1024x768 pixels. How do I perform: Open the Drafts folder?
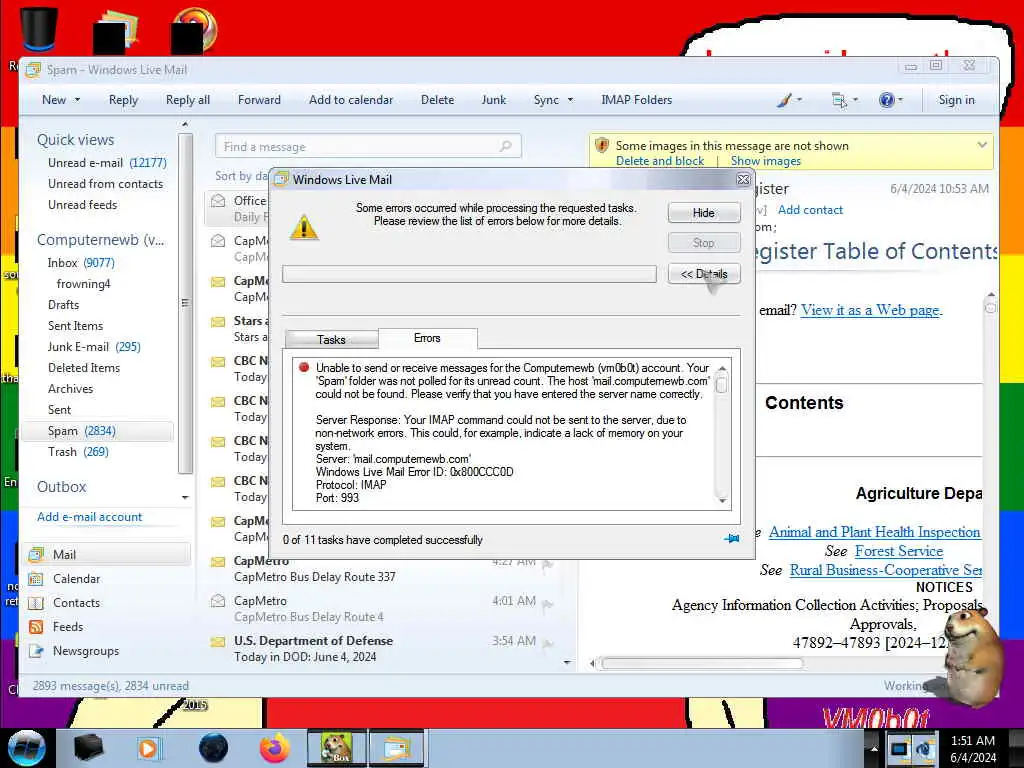click(x=63, y=305)
